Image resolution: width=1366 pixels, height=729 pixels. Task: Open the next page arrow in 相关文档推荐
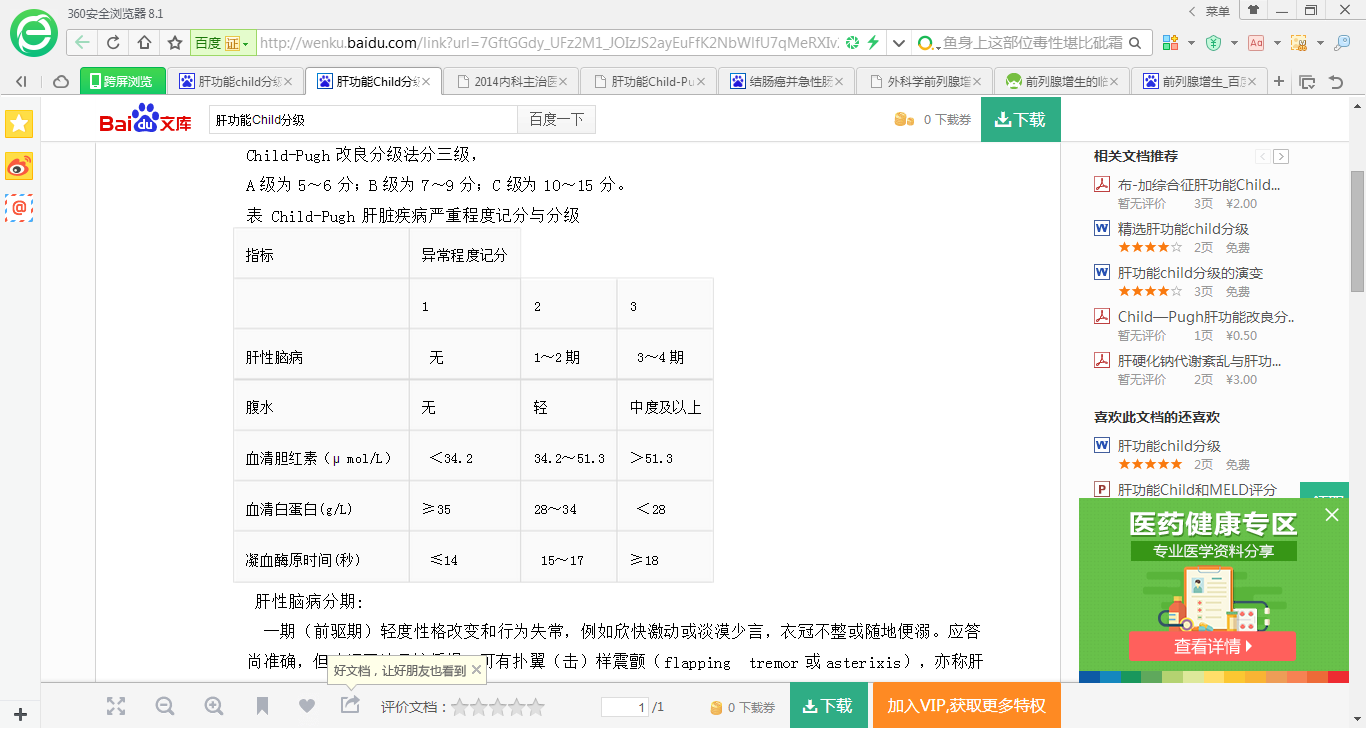tap(1281, 157)
